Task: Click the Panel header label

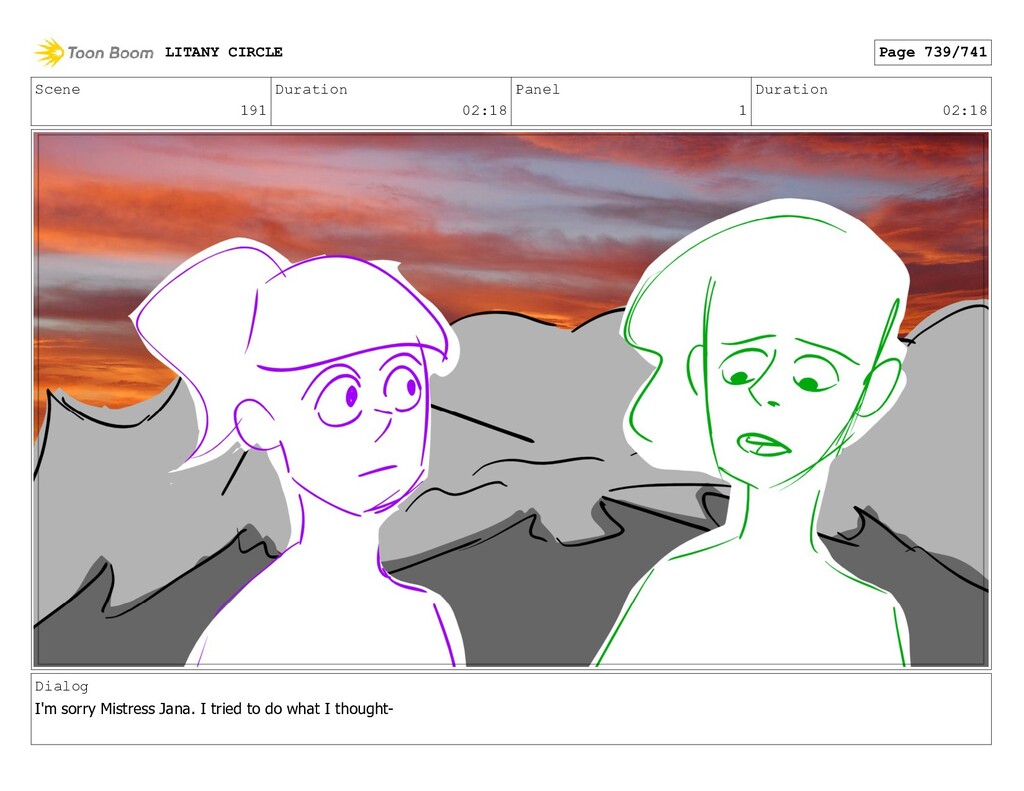Action: pos(537,89)
